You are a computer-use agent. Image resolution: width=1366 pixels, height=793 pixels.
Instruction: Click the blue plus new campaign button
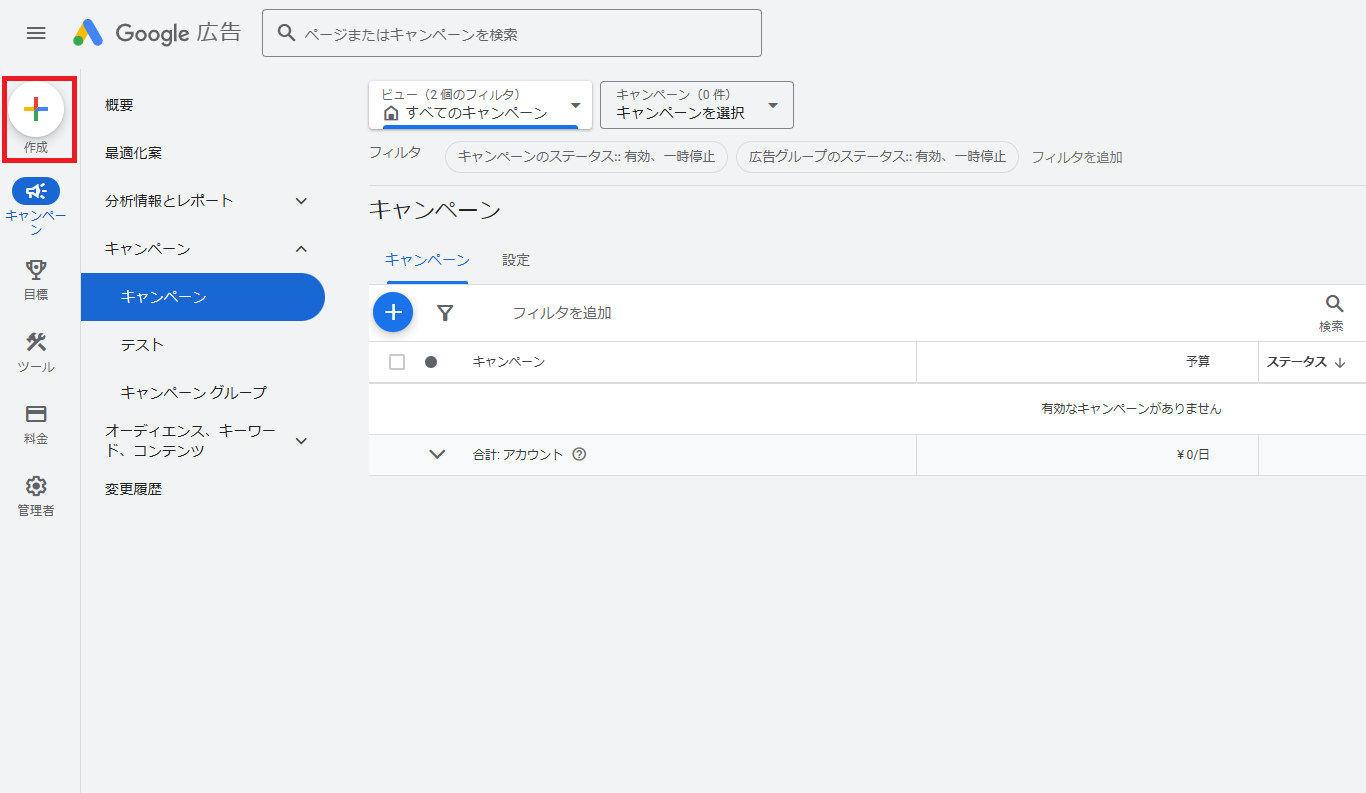[x=393, y=313]
